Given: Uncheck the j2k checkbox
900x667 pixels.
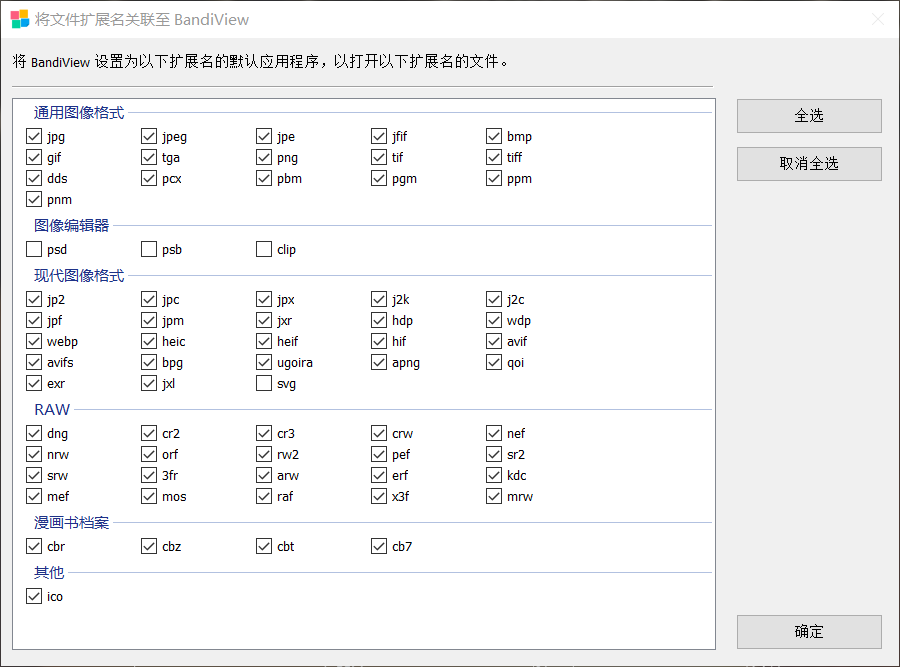Looking at the screenshot, I should click(x=379, y=299).
